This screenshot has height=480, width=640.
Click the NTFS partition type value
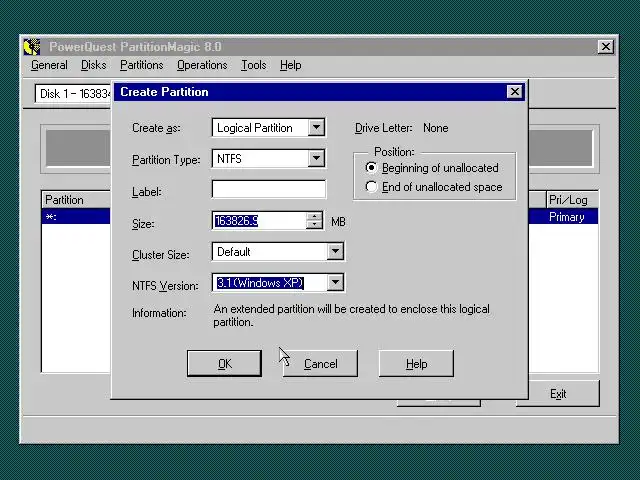[x=229, y=158]
